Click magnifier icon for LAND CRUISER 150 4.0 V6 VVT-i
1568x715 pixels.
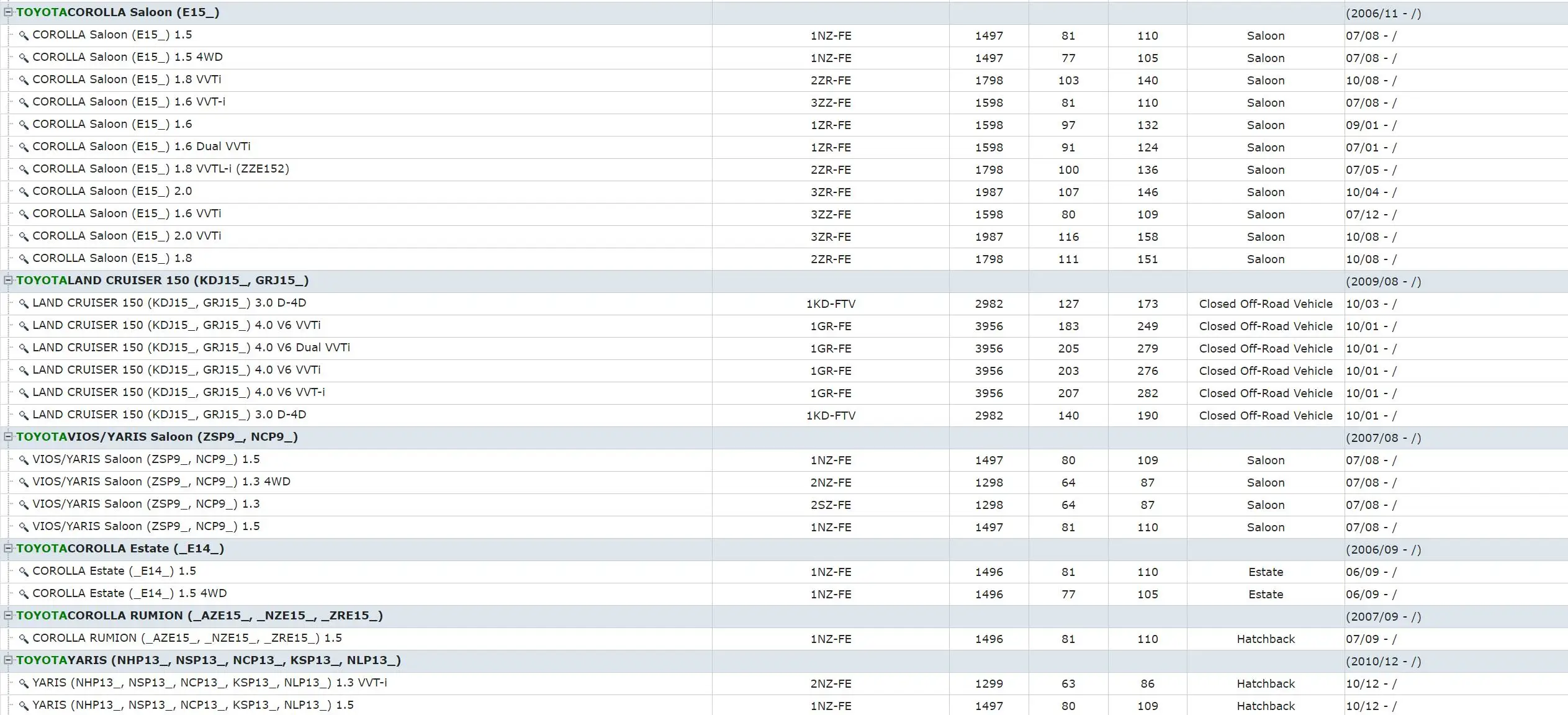[24, 393]
